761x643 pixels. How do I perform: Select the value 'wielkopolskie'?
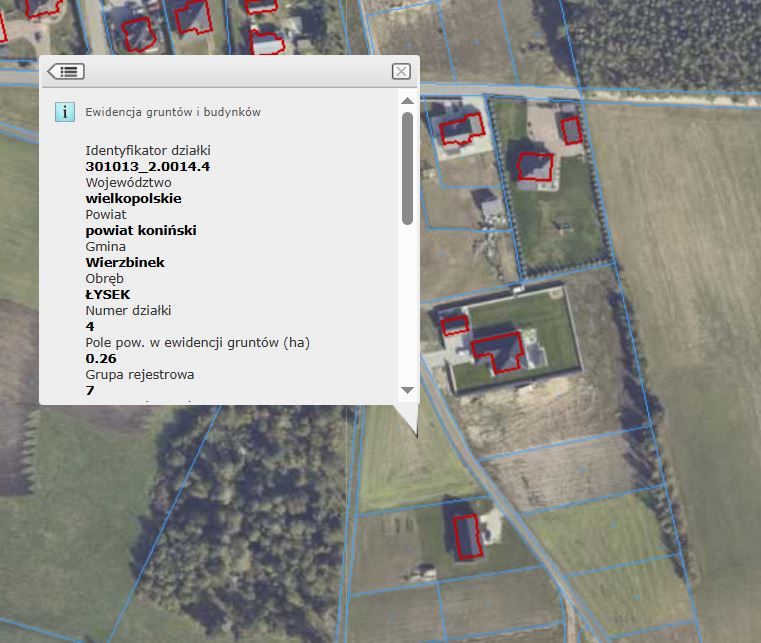(x=133, y=198)
